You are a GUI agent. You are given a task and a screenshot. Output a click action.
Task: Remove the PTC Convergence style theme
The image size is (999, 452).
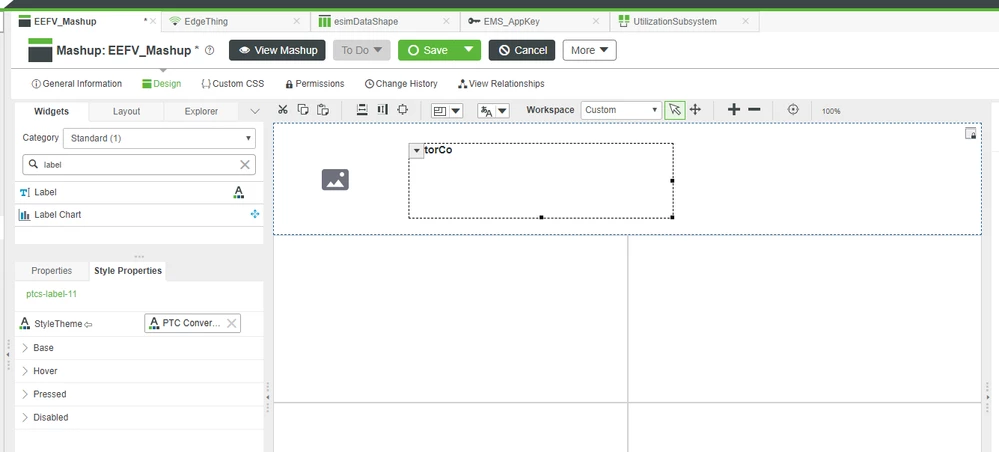(x=232, y=323)
